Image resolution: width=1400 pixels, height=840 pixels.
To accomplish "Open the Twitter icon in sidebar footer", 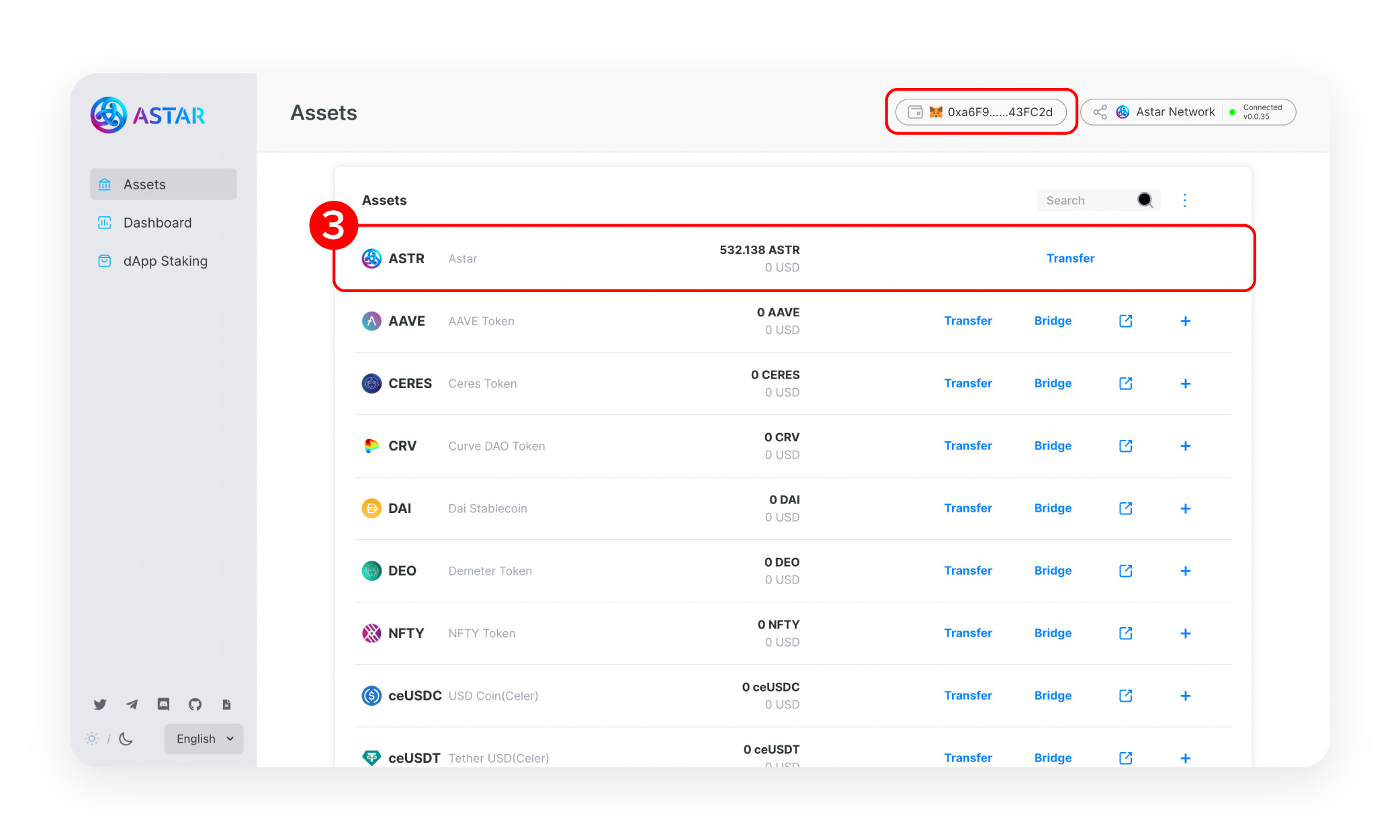I will click(x=100, y=704).
